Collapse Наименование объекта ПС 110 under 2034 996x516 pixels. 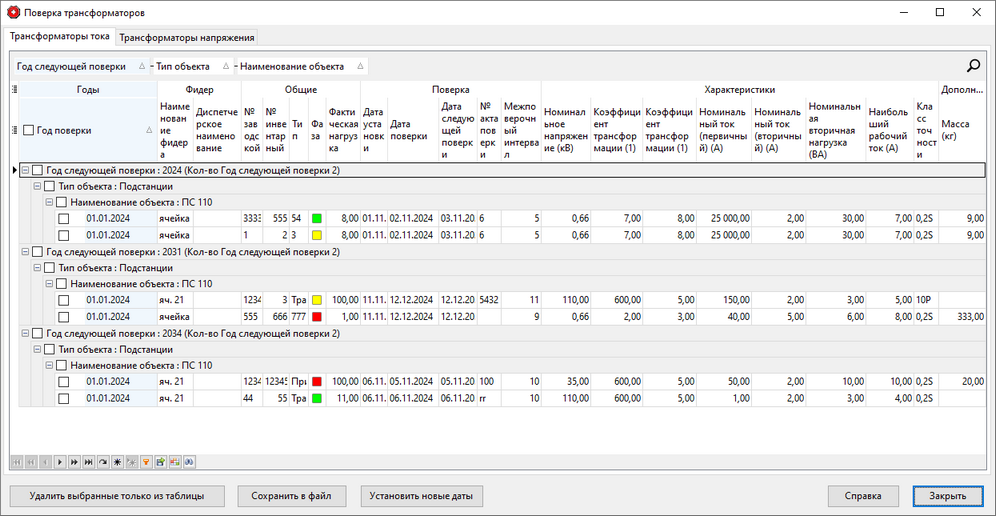pos(49,365)
